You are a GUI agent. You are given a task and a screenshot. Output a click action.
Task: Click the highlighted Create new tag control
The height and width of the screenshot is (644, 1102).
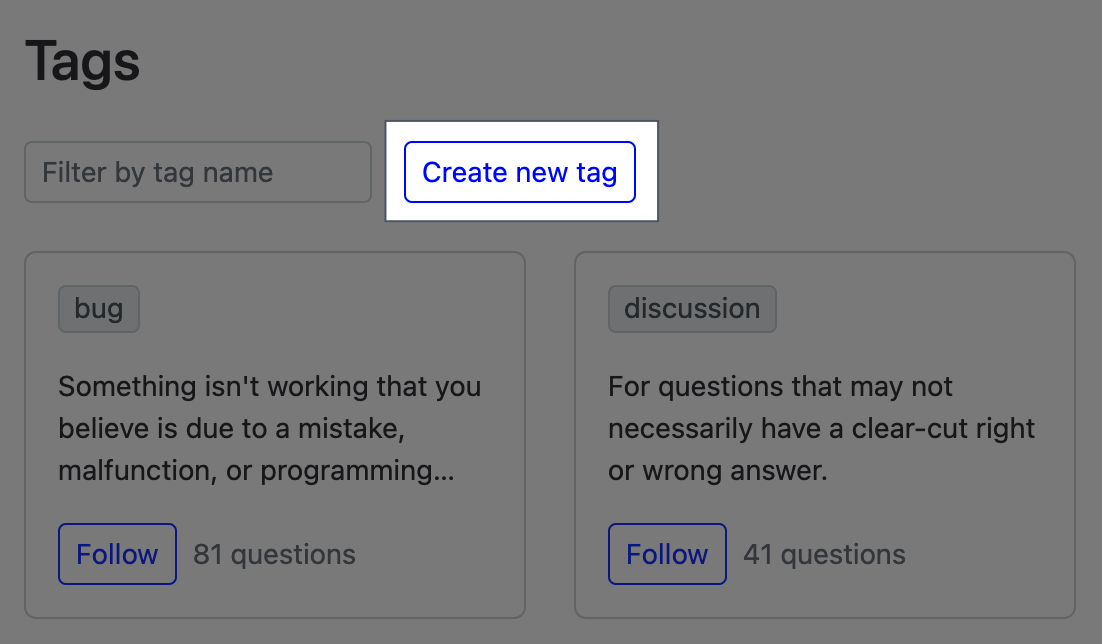pyautogui.click(x=519, y=172)
